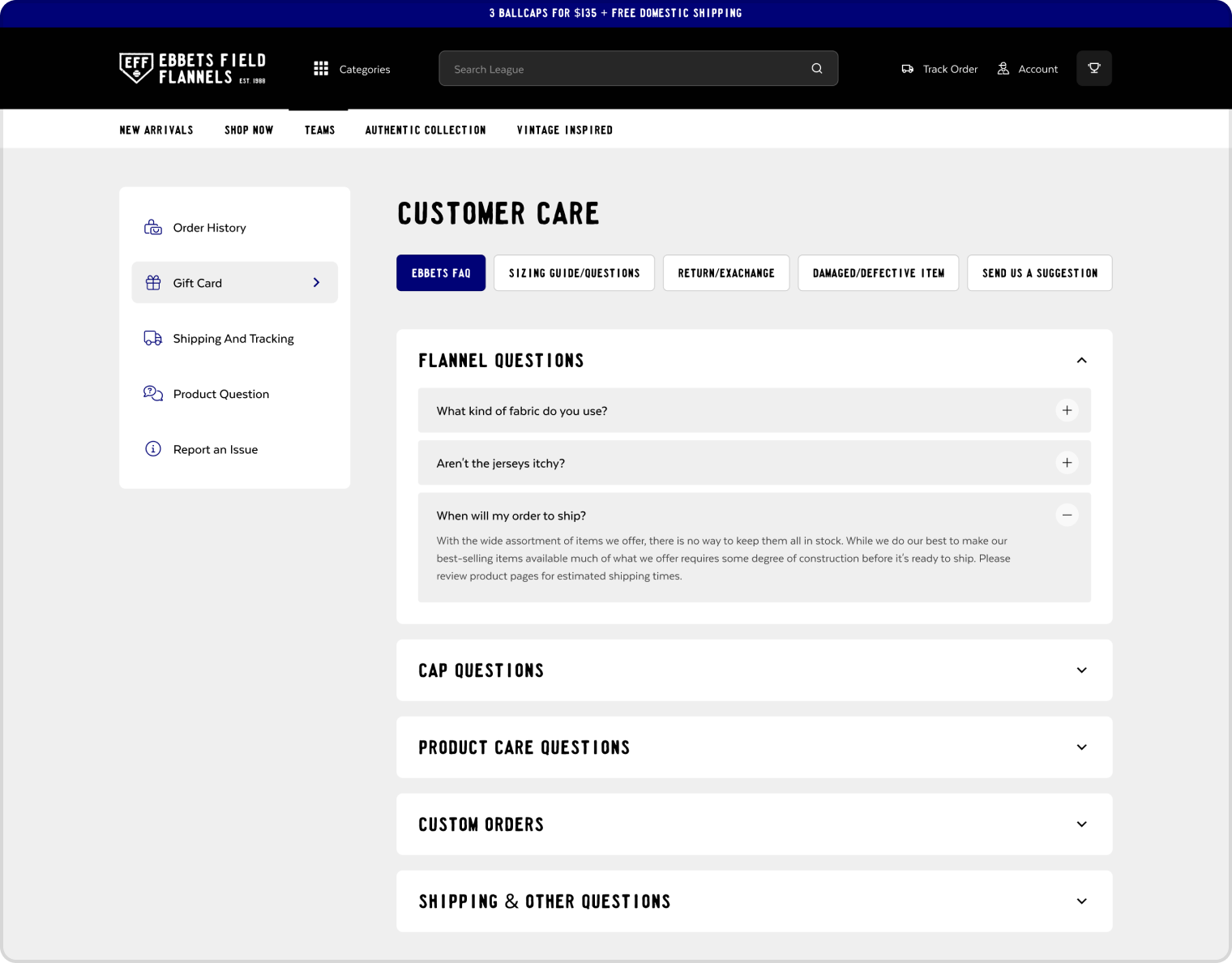Collapse 'When will my order to ship?' minus icon
The width and height of the screenshot is (1232, 963).
click(1067, 515)
